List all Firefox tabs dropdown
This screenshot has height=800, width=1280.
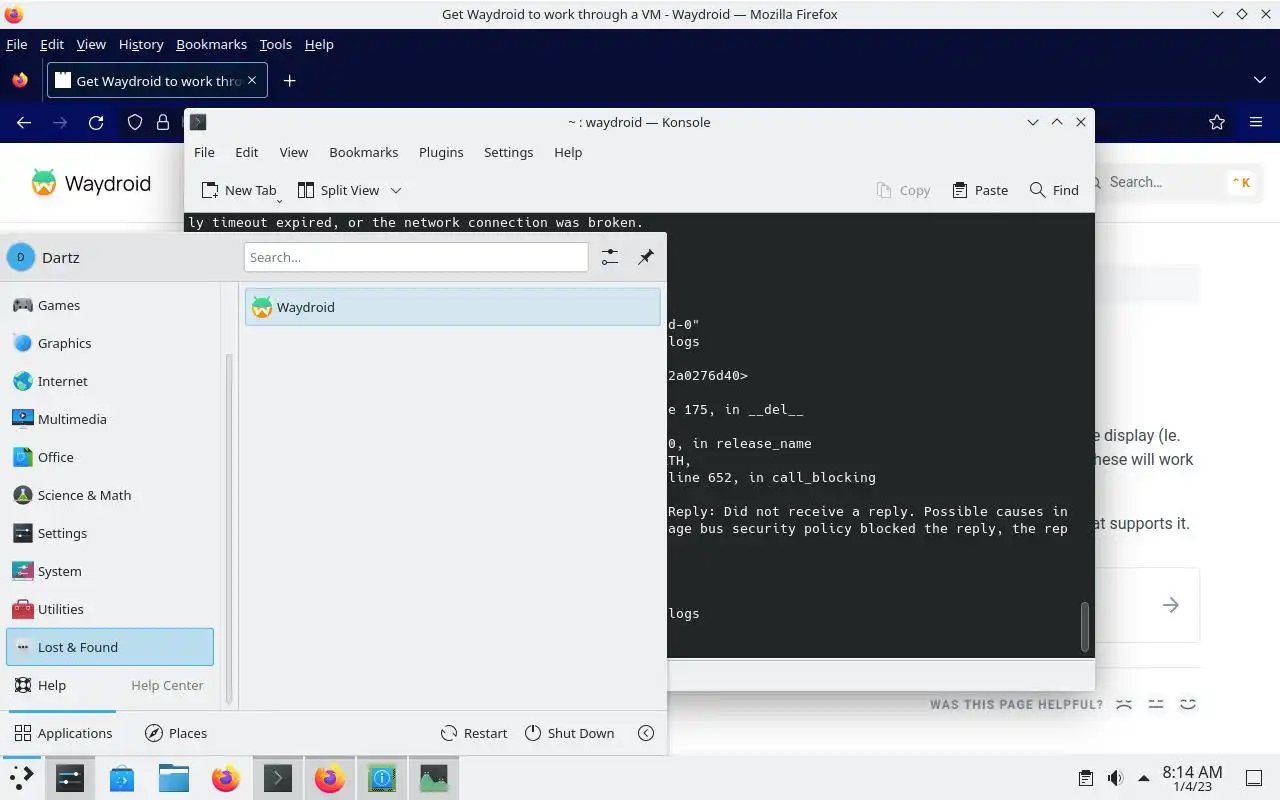coord(1260,80)
